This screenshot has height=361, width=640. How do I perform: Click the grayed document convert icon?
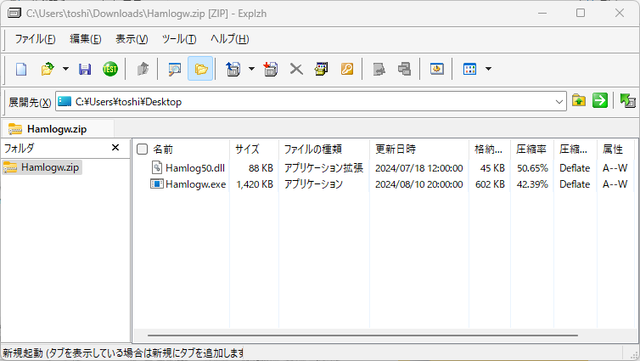(379, 69)
